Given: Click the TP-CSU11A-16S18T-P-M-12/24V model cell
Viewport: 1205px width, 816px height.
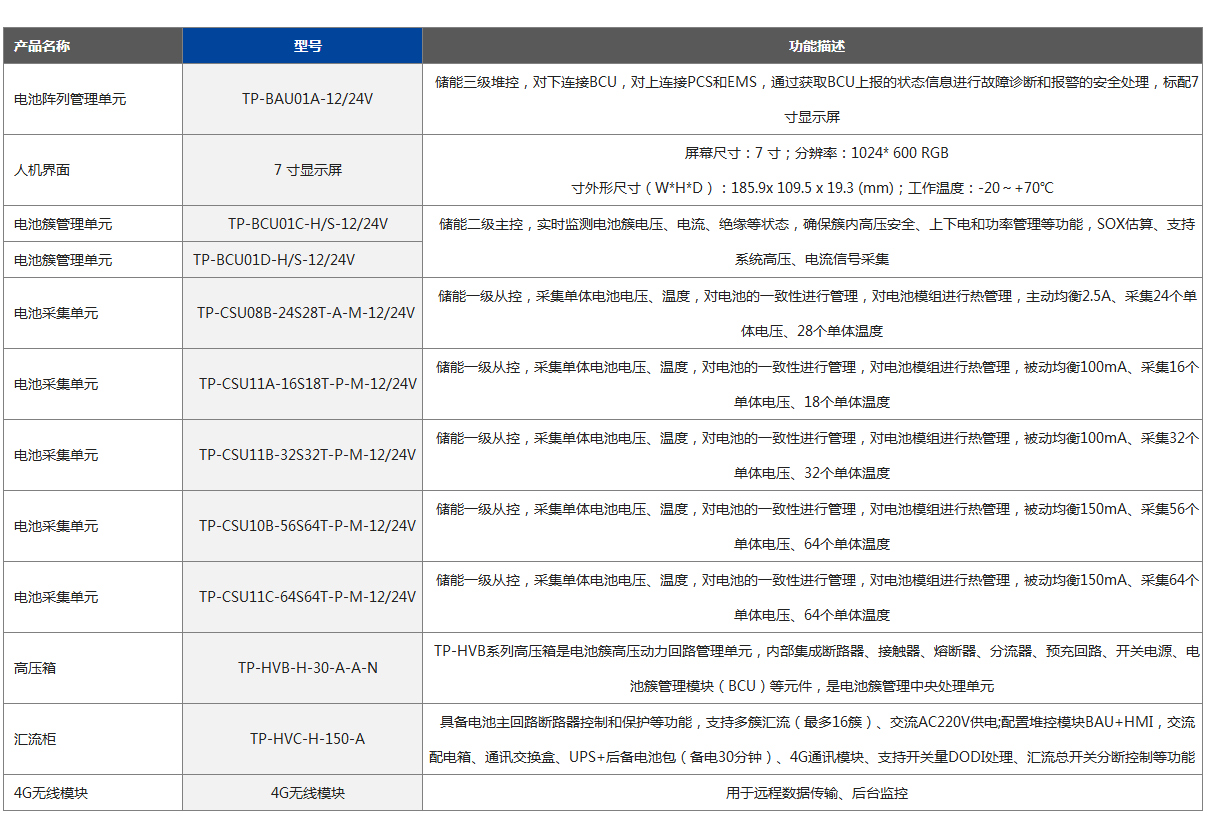Looking at the screenshot, I should (307, 384).
